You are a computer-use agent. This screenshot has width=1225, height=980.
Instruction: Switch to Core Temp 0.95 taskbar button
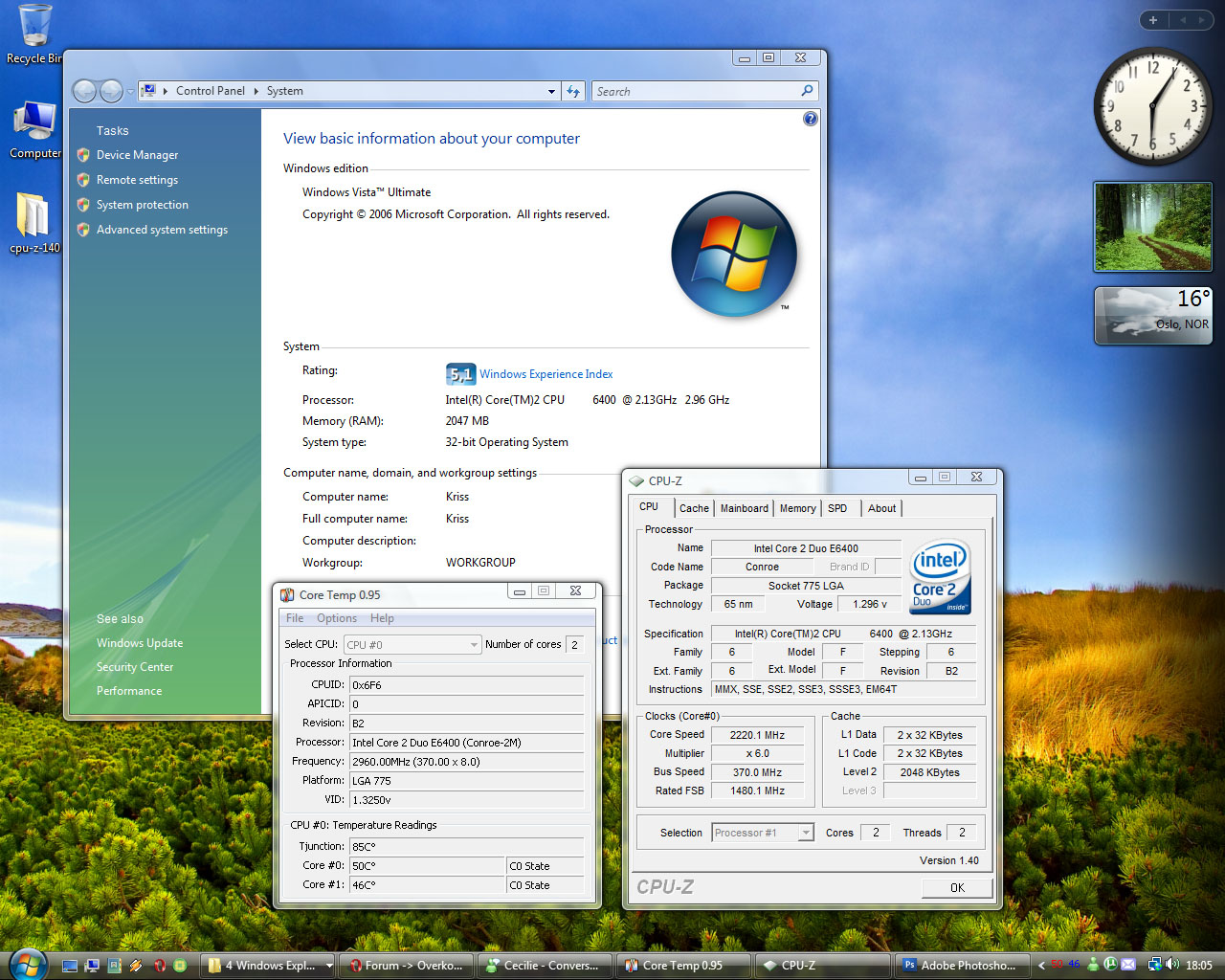tap(683, 966)
